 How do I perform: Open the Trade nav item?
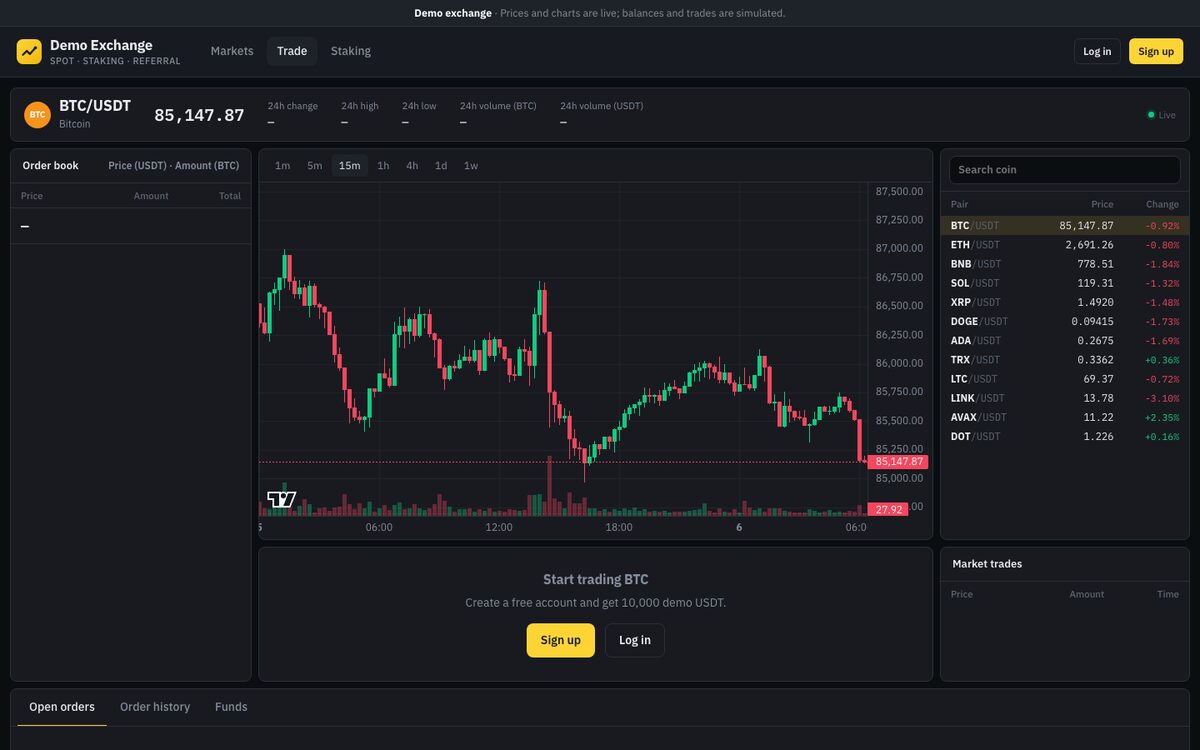coord(292,51)
